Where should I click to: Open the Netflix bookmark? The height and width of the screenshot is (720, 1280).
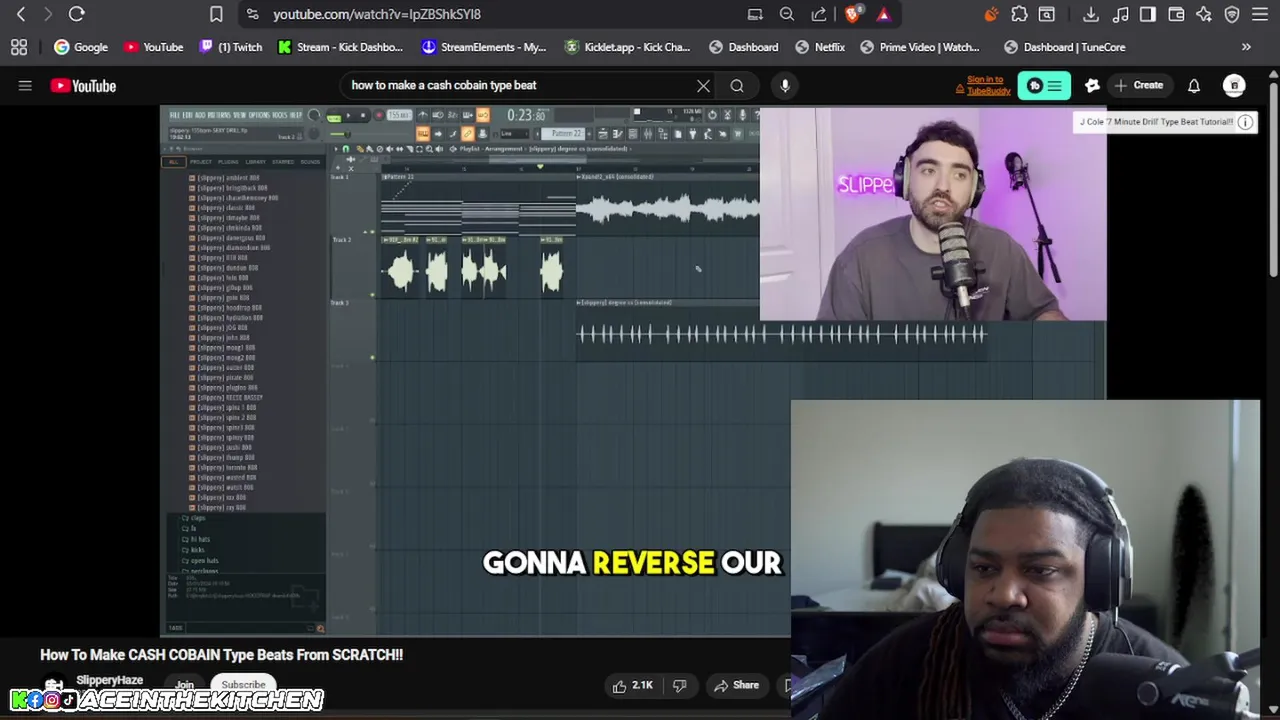820,47
